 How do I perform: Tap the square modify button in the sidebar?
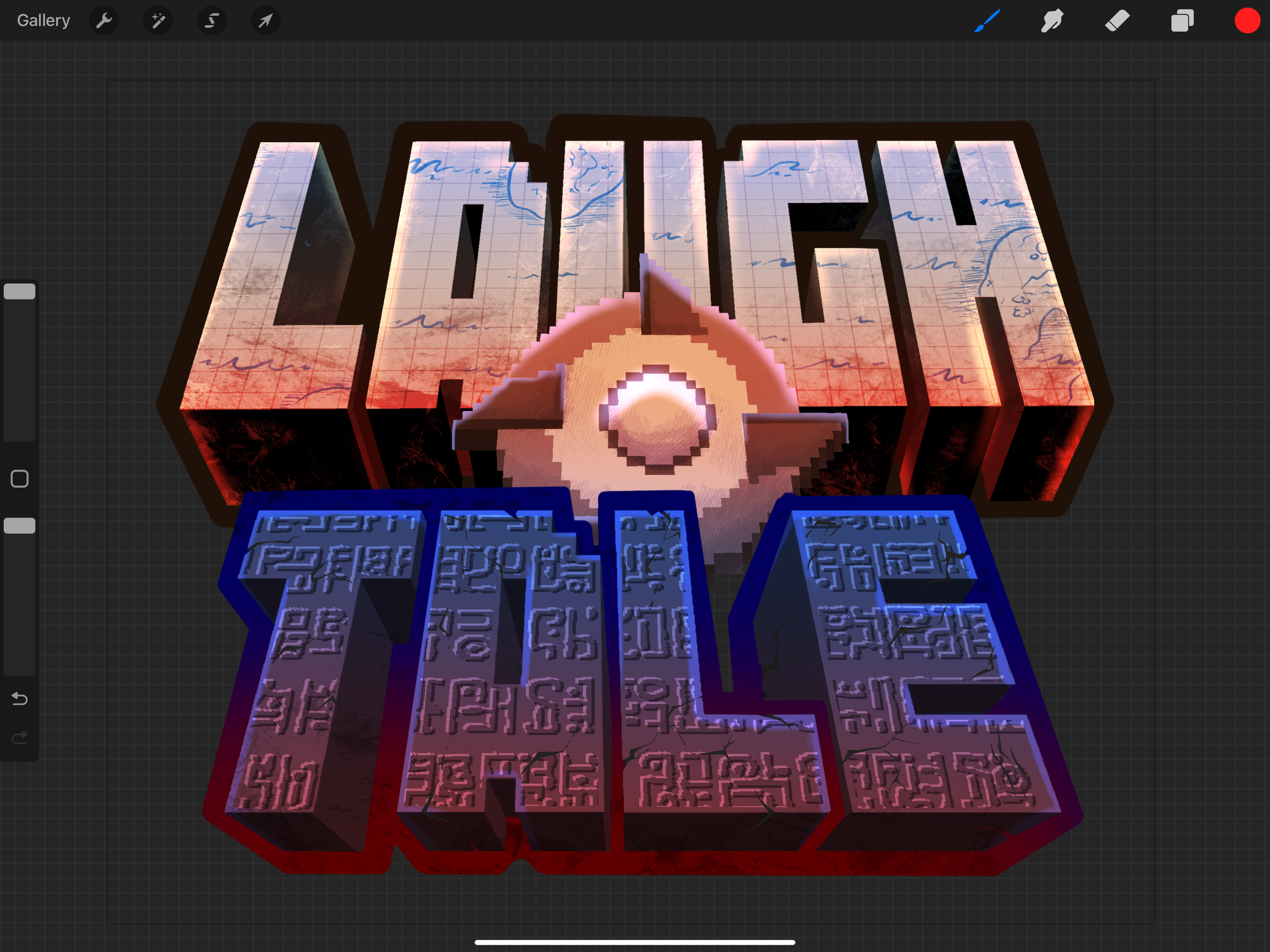coord(19,479)
